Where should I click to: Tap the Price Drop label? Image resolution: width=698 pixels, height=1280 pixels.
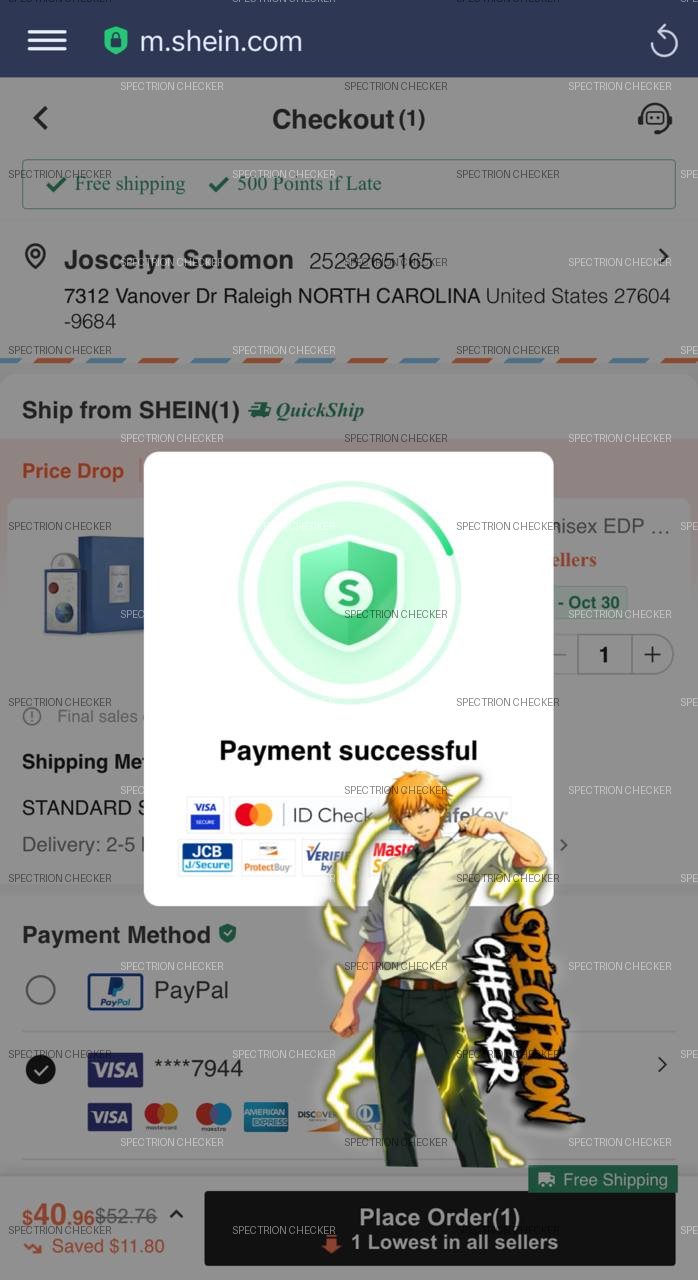tap(73, 471)
